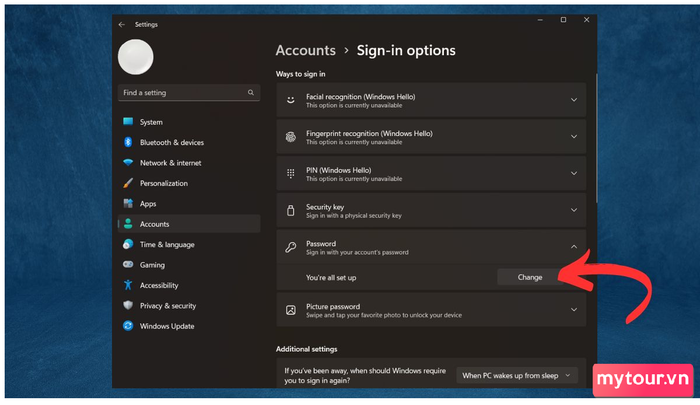Open Time & language settings
Viewport: 700px width, 405px height.
[x=189, y=244]
